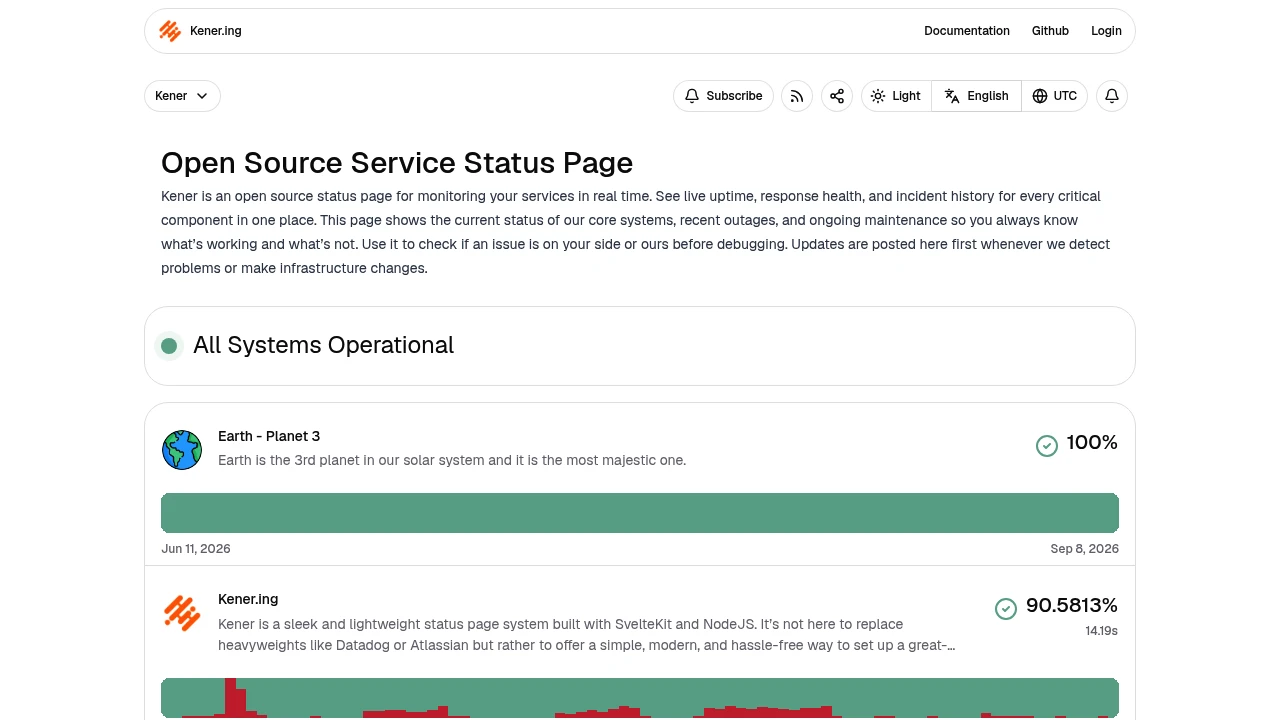Change the UTC timezone selector

point(1054,96)
